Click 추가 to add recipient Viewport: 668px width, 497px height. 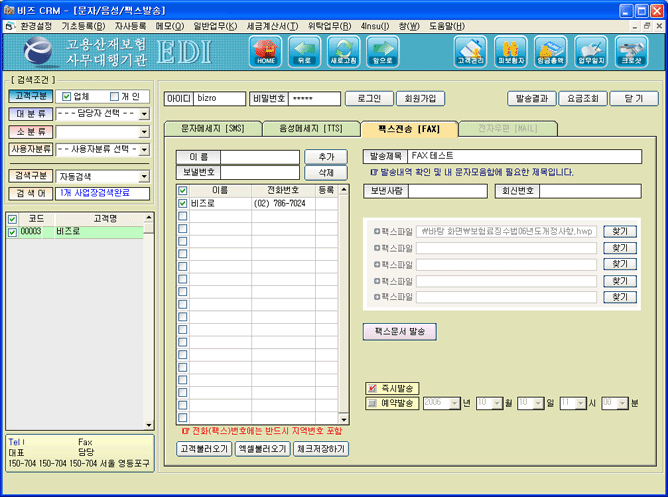(326, 157)
